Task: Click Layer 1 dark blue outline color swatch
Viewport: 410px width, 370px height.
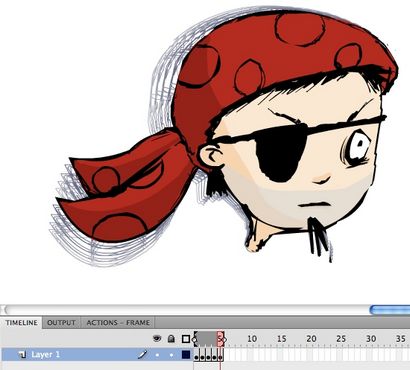Action: (x=186, y=355)
